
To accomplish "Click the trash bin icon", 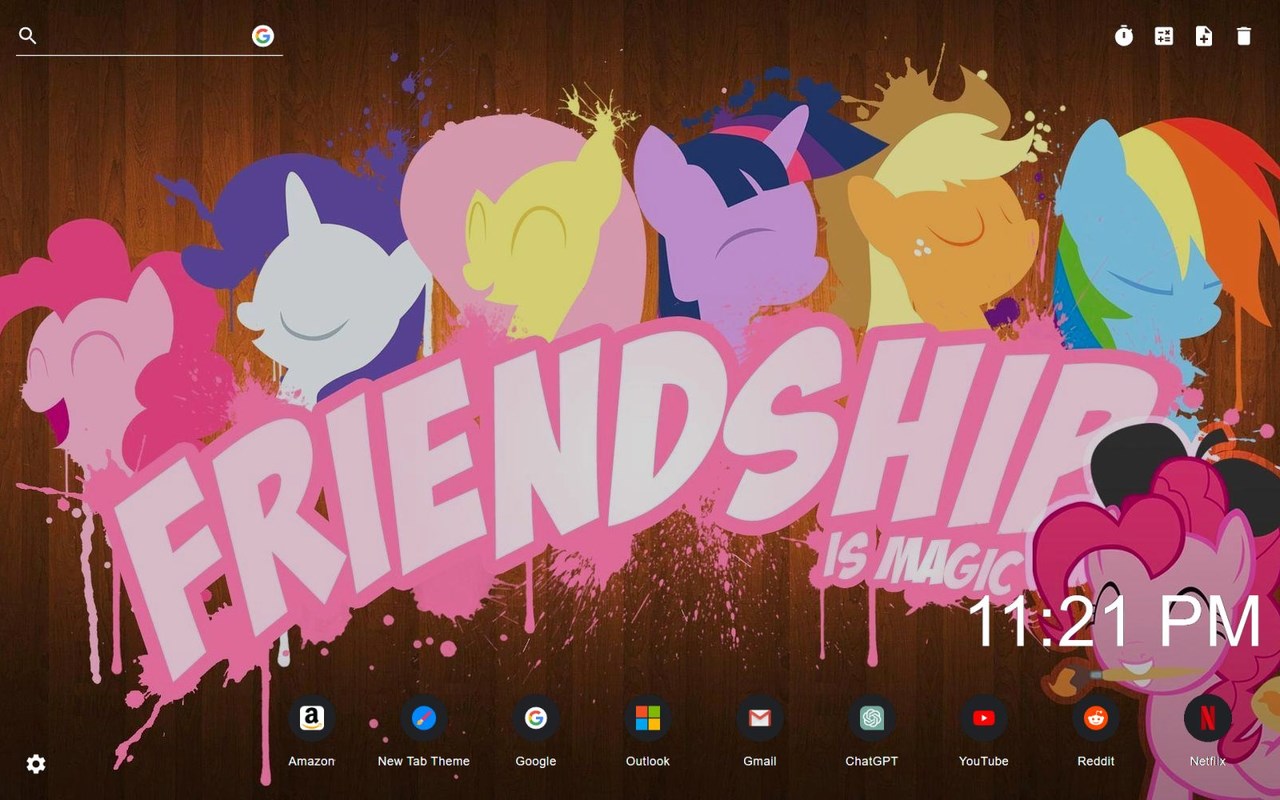I will [1244, 36].
